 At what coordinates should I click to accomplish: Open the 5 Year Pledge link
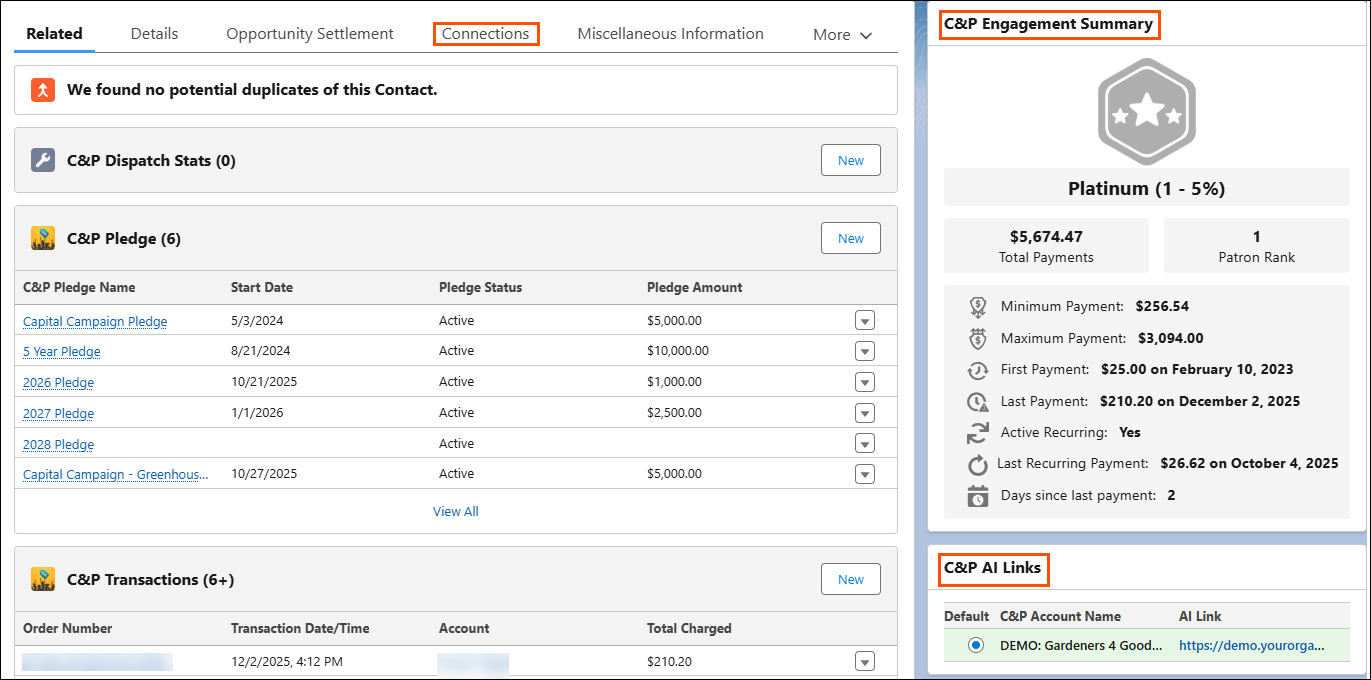pyautogui.click(x=62, y=351)
